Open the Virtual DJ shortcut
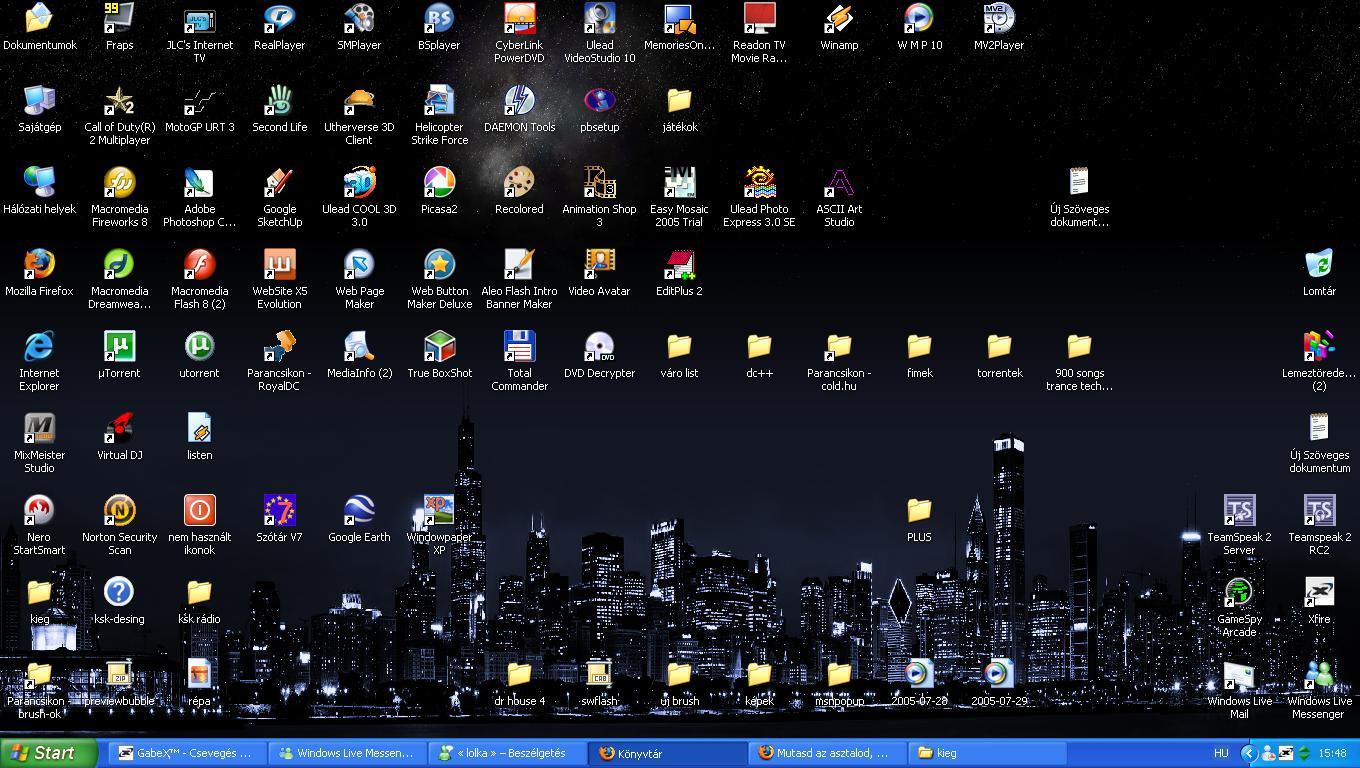Image resolution: width=1360 pixels, height=768 pixels. coord(120,437)
